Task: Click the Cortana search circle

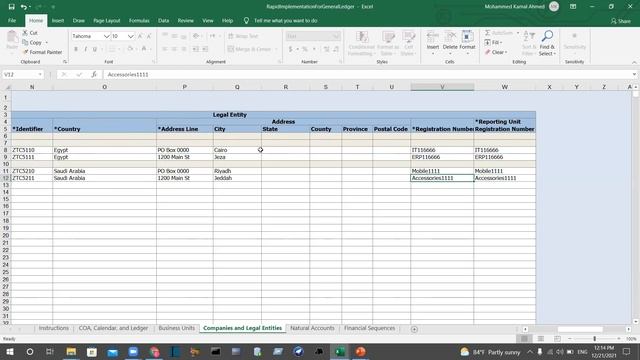Action: (30, 351)
